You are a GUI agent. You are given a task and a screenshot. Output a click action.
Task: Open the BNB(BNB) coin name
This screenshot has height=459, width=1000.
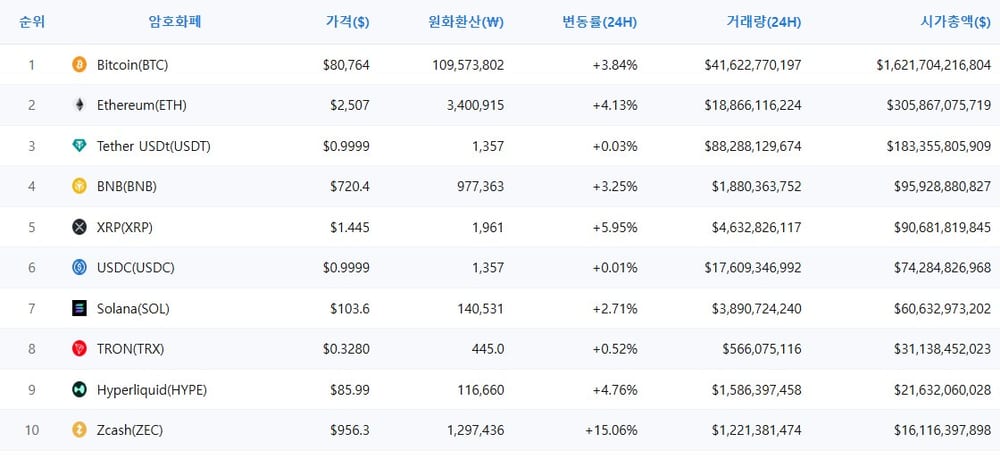point(127,186)
